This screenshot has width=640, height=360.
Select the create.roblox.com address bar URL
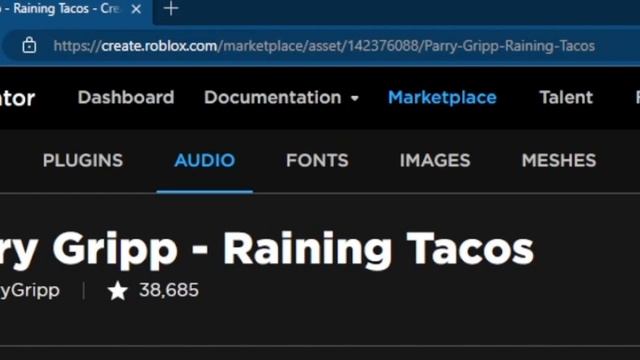pos(324,46)
